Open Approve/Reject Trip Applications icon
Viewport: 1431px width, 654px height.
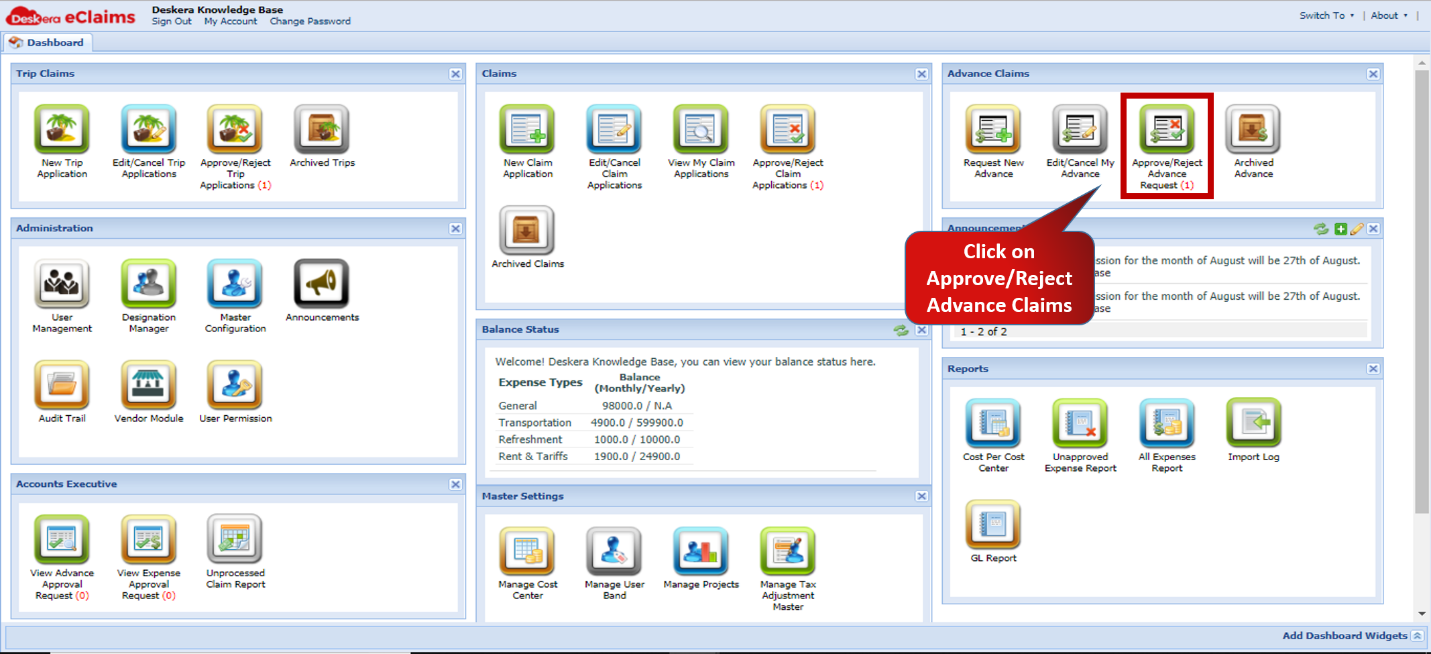click(235, 130)
